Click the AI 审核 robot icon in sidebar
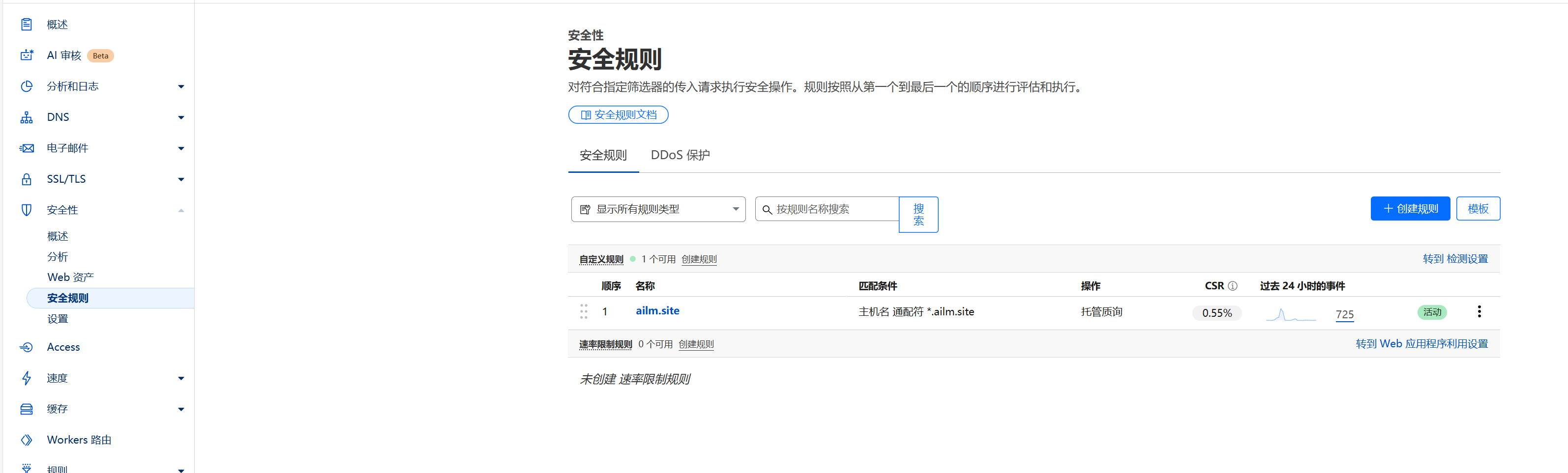This screenshot has height=473, width=1568. (x=26, y=56)
